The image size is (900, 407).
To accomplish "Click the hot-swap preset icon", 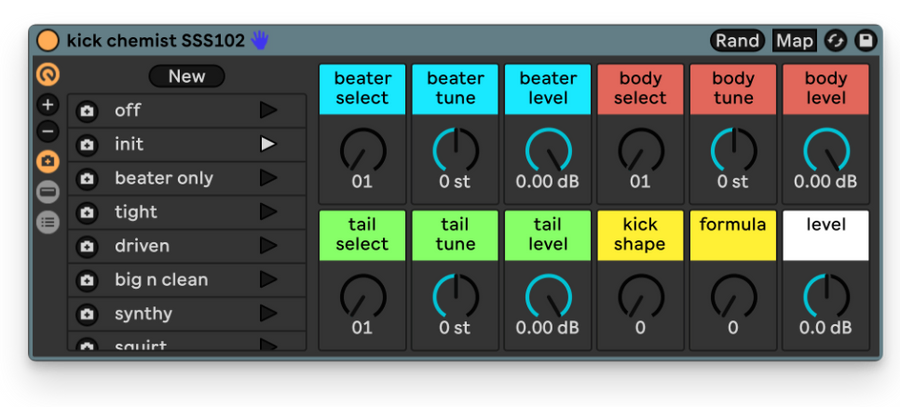I will pos(836,41).
